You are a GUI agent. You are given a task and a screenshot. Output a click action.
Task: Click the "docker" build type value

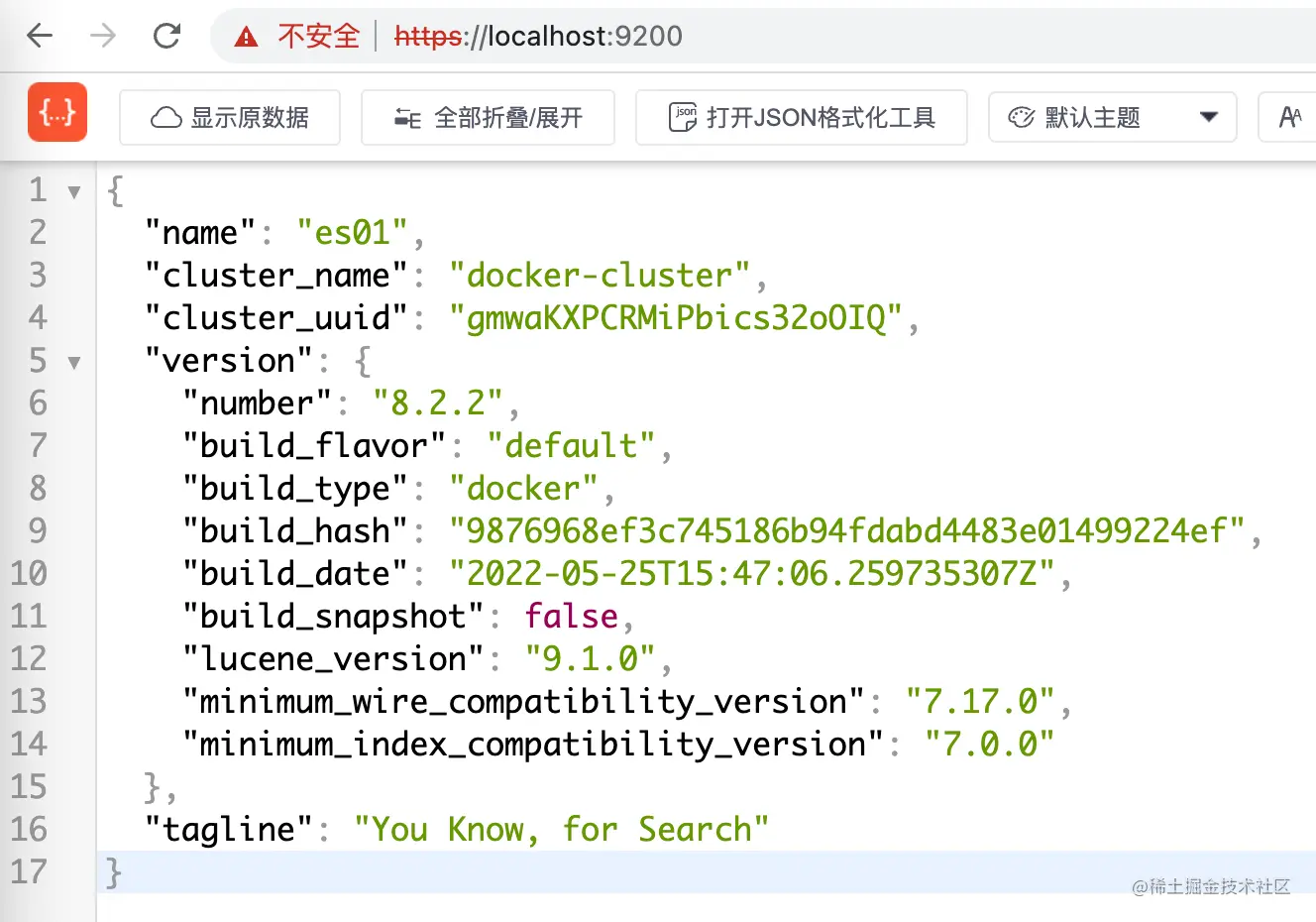pos(523,489)
